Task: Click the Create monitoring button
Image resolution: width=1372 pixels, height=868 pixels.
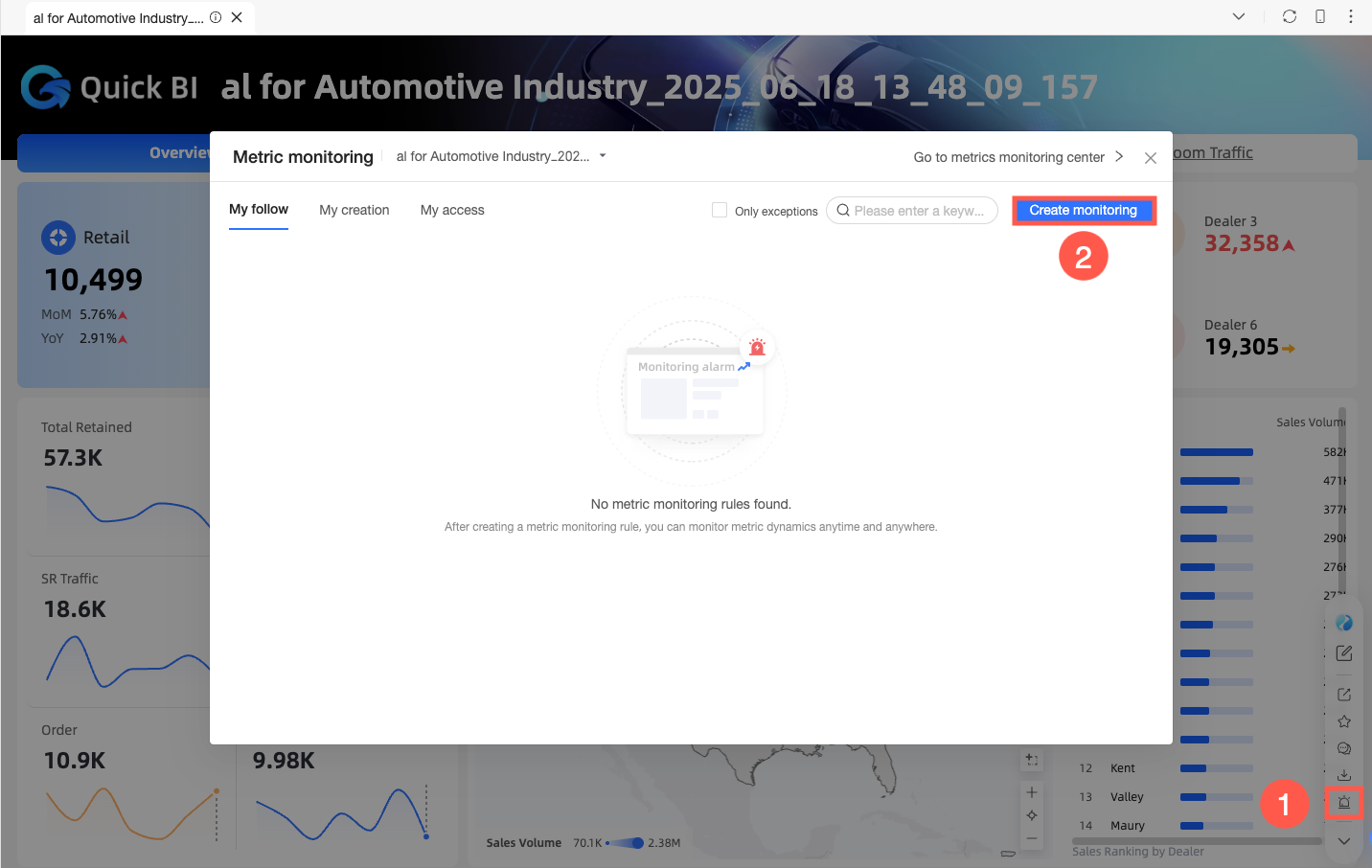Action: [x=1084, y=211]
